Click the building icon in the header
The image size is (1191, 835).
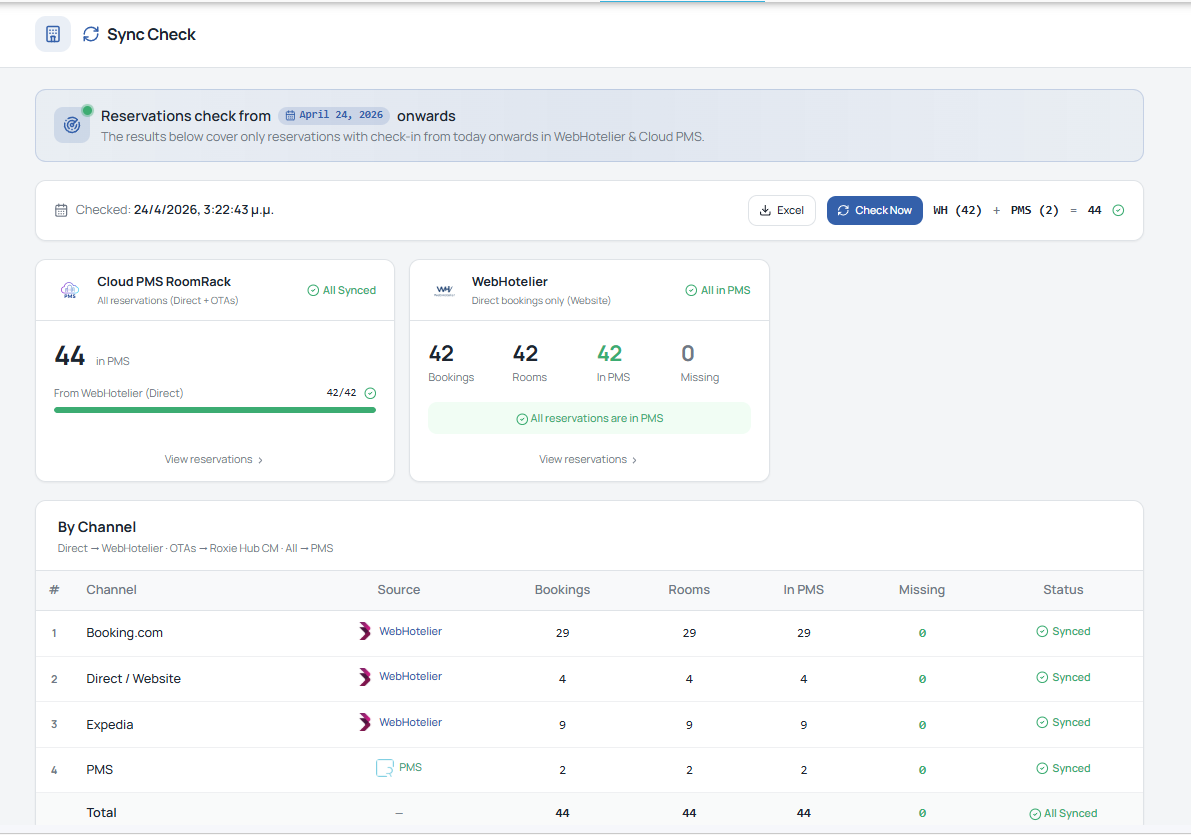[x=53, y=34]
